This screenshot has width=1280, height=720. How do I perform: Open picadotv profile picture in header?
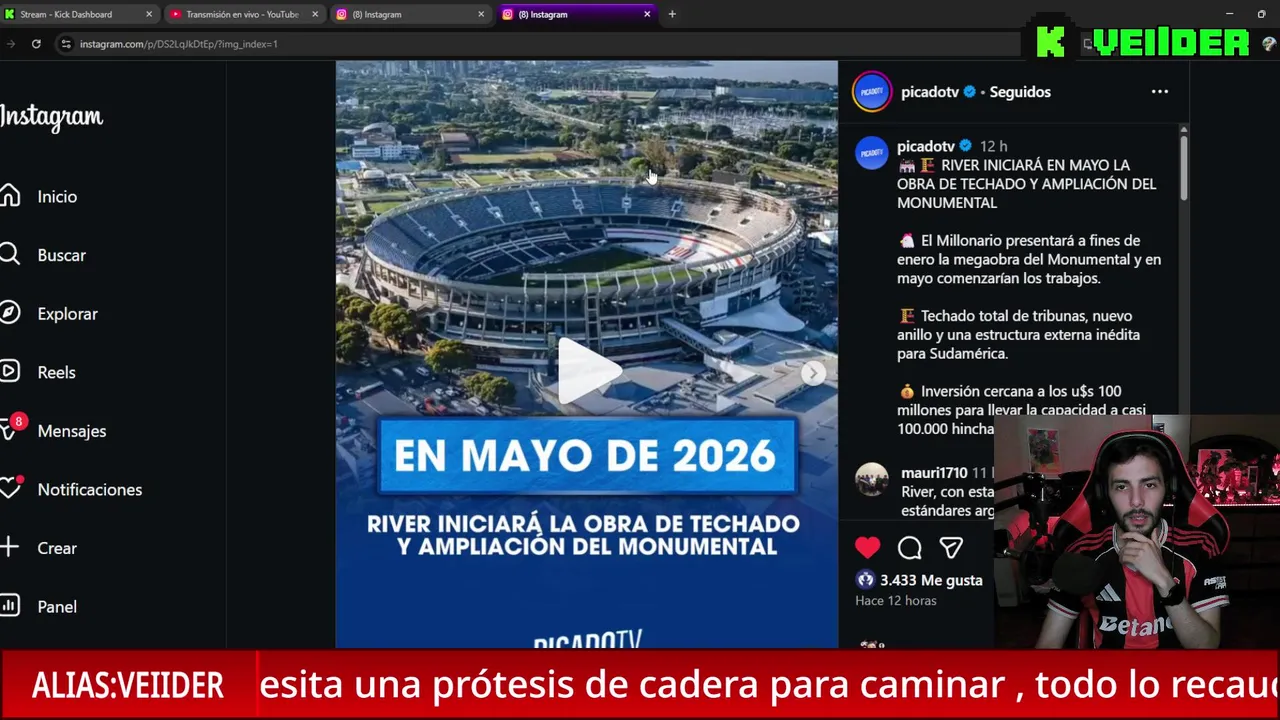coord(871,92)
